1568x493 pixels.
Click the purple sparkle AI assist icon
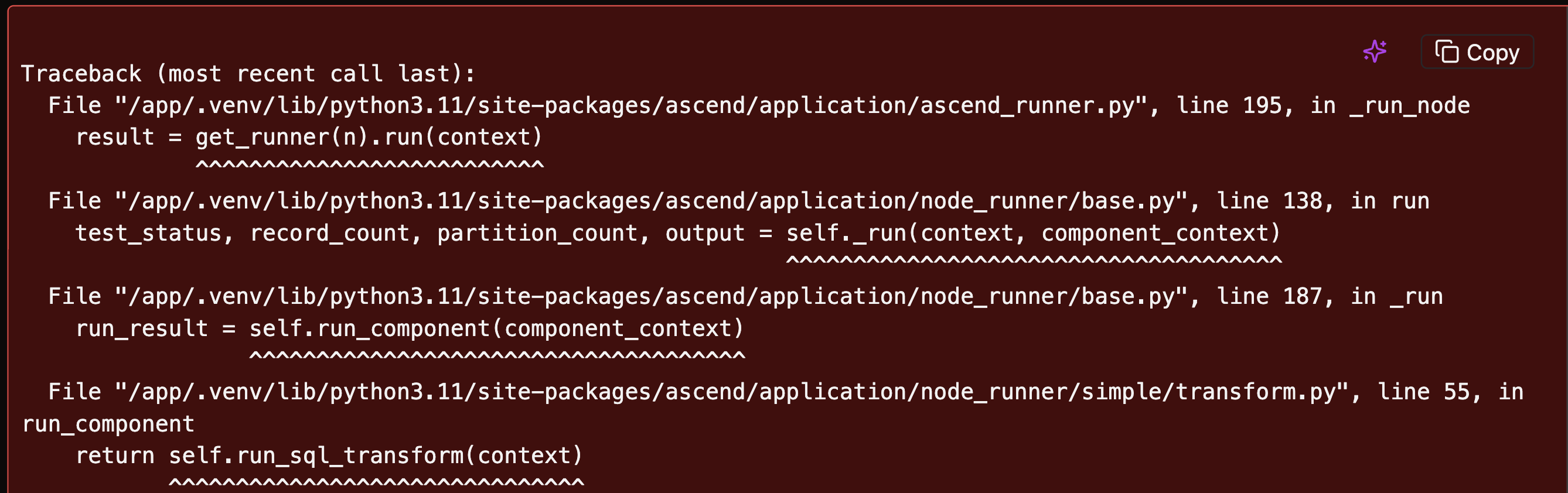pyautogui.click(x=1375, y=52)
